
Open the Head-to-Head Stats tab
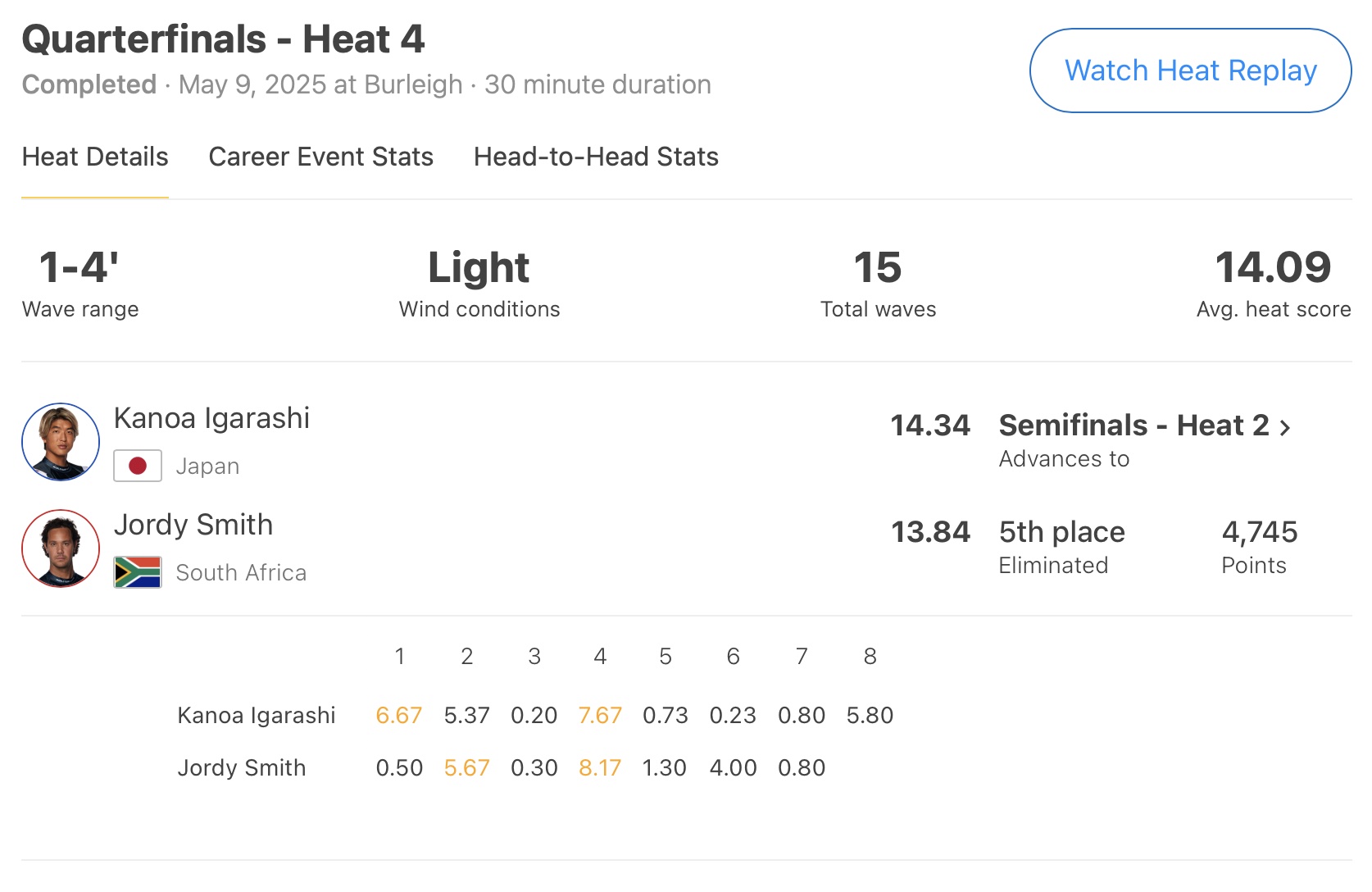tap(596, 157)
